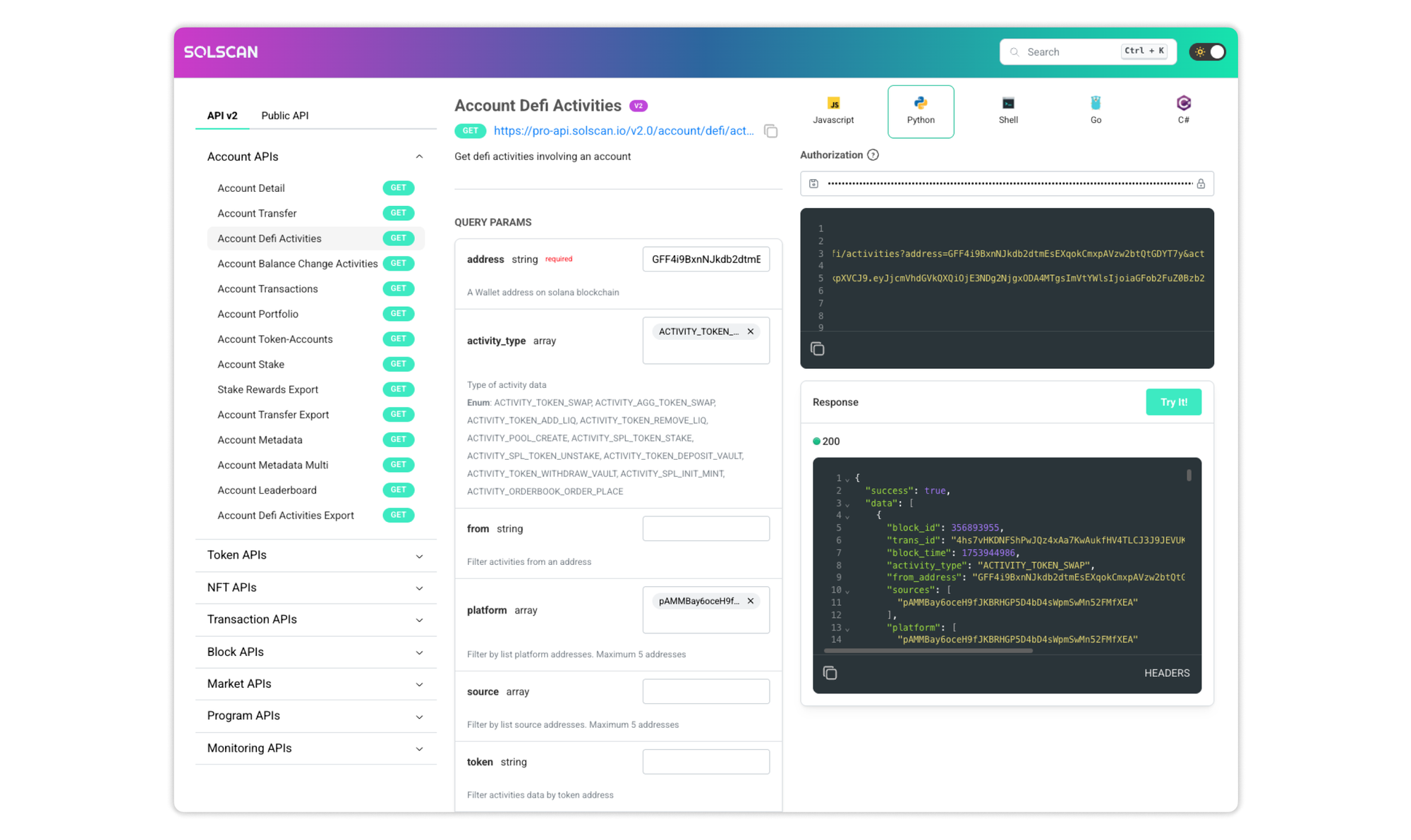
Task: Switch to the Public API tab
Action: 284,115
